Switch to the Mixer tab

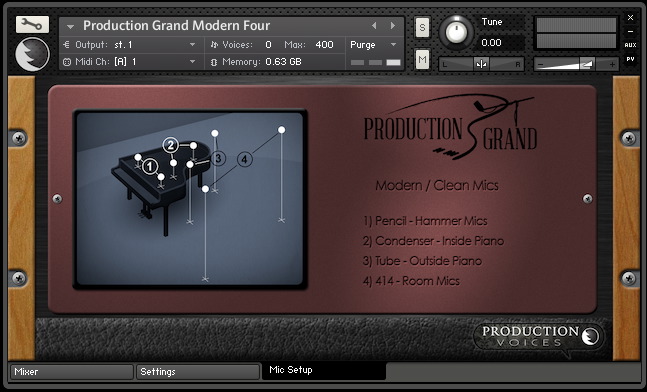point(72,372)
